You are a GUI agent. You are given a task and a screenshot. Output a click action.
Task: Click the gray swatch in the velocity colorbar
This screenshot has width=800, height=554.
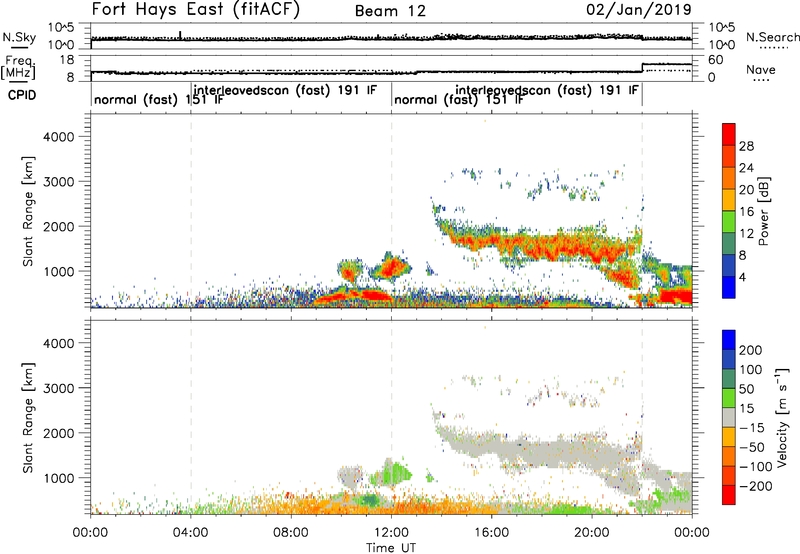pos(729,417)
